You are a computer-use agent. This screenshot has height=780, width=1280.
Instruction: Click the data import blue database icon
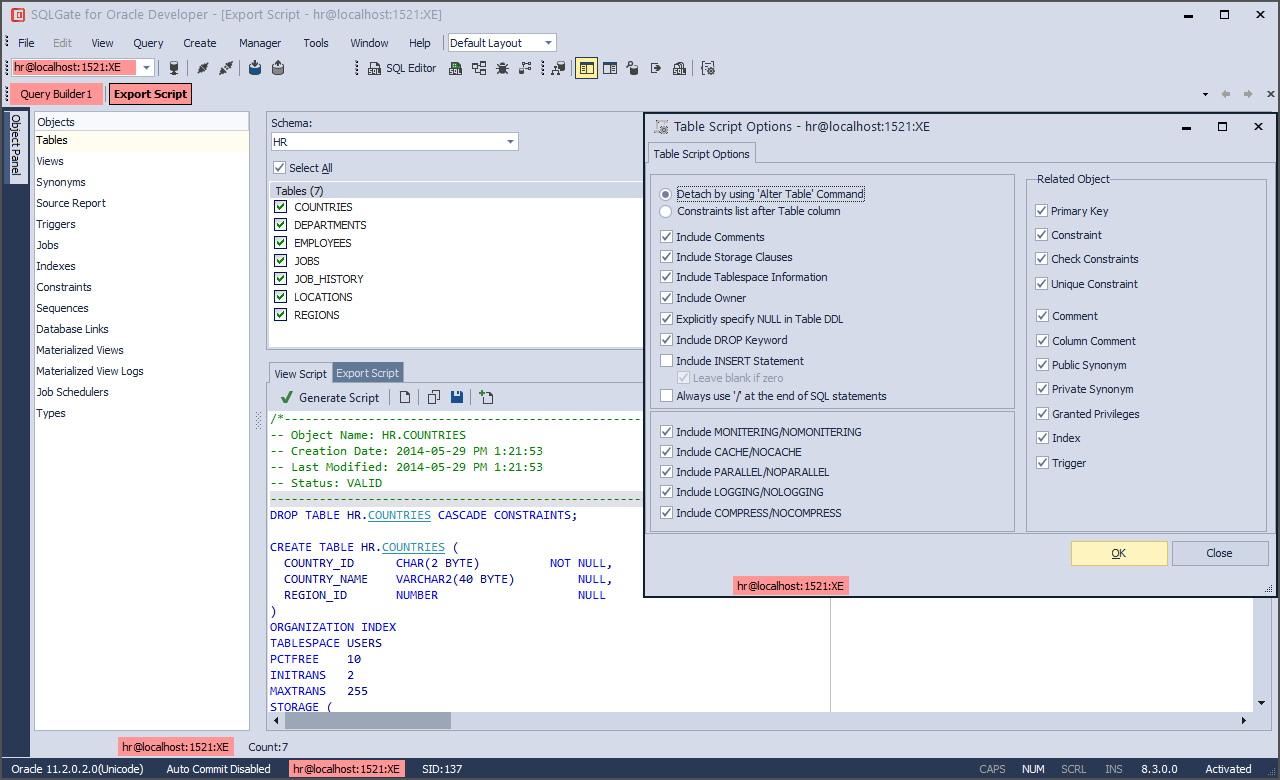pyautogui.click(x=254, y=68)
